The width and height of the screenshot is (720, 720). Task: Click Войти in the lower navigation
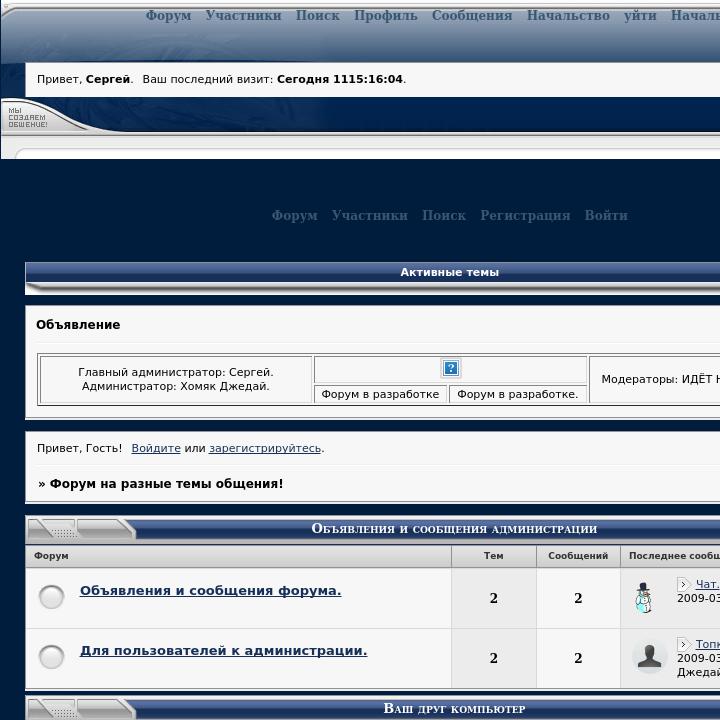click(x=606, y=215)
